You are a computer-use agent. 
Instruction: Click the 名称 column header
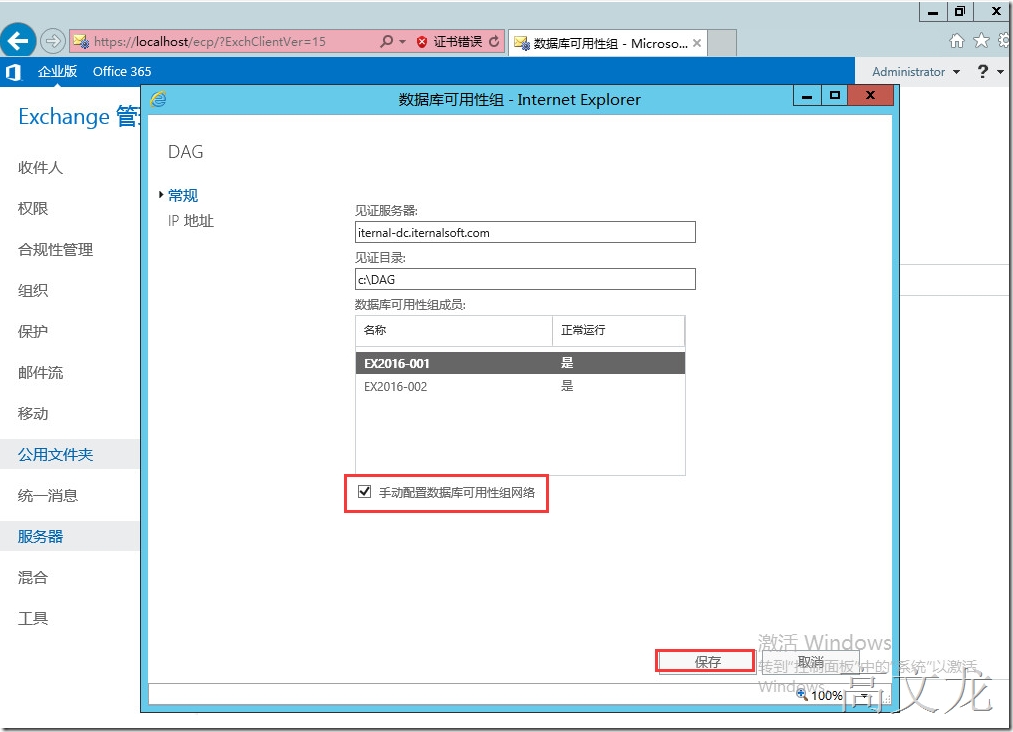[454, 330]
